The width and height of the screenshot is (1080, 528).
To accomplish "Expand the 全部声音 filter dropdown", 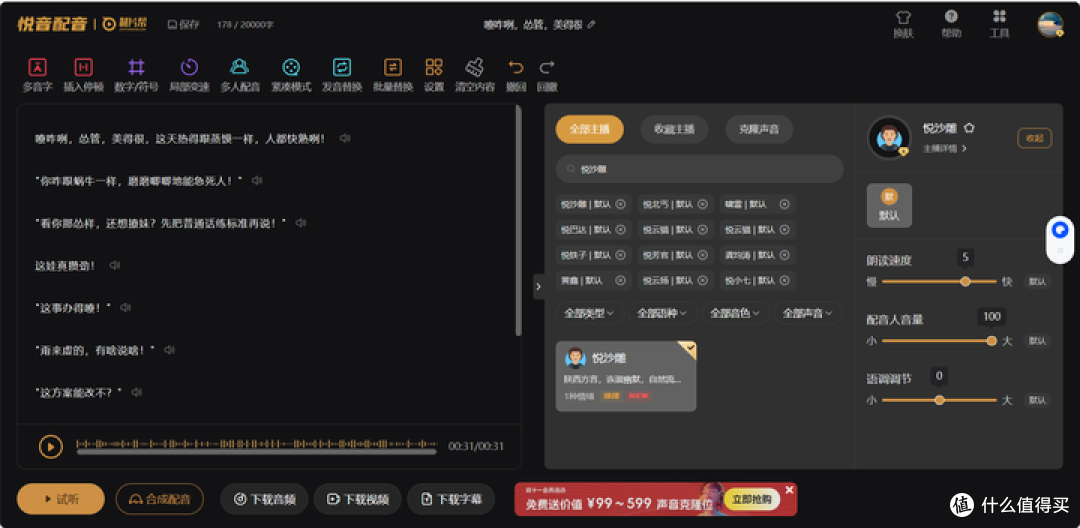I will (x=808, y=313).
